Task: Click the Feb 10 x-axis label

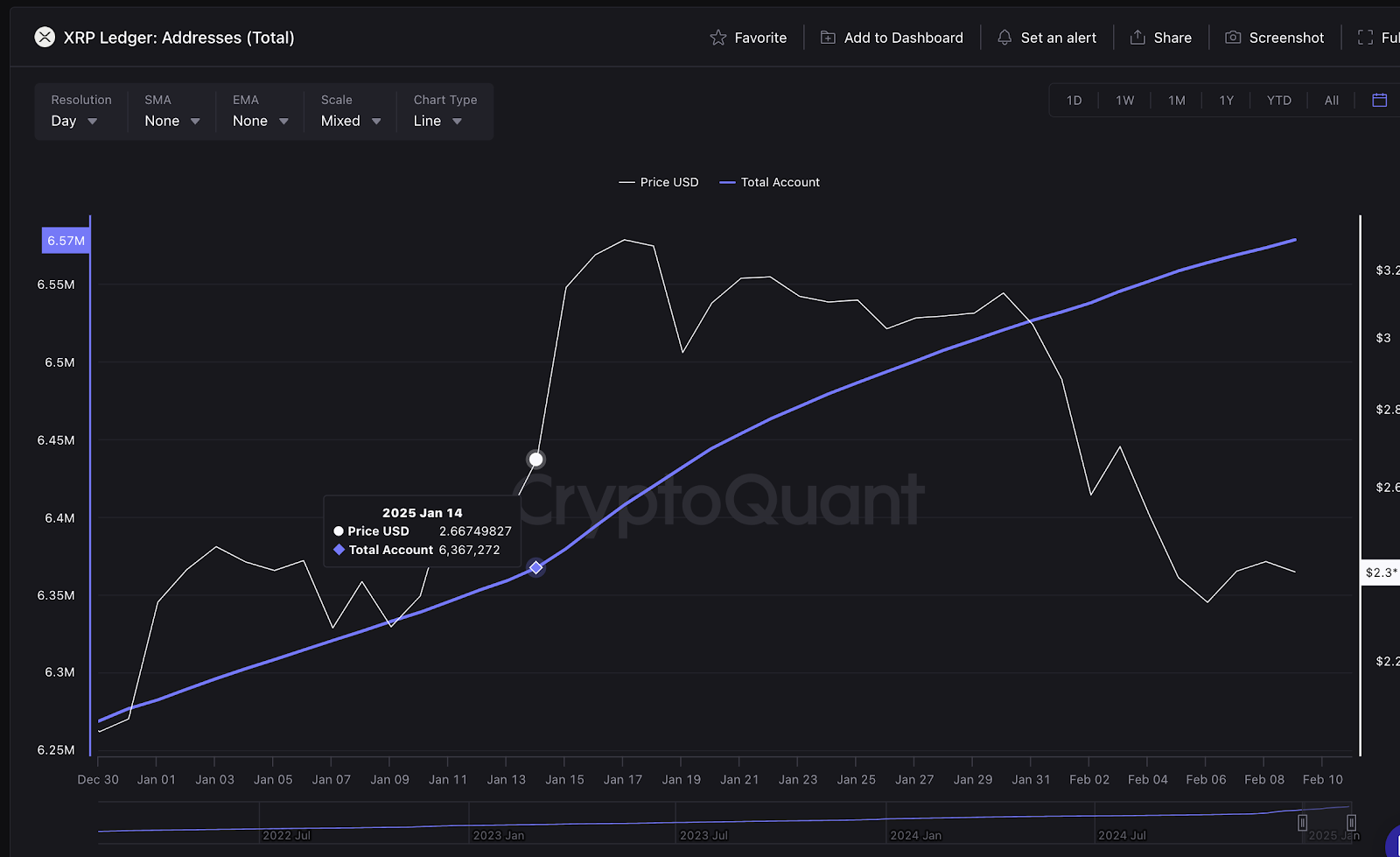Action: [x=1322, y=779]
